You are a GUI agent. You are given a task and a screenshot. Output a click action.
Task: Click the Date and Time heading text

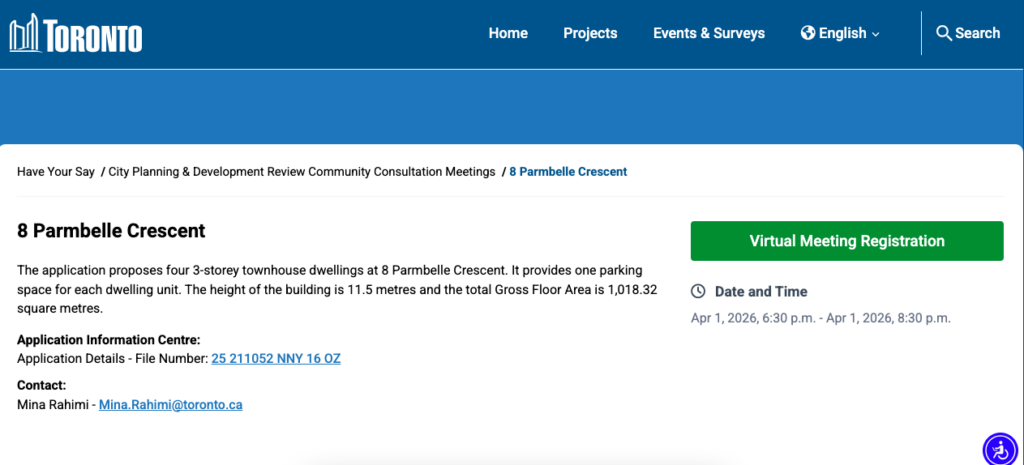pos(760,292)
